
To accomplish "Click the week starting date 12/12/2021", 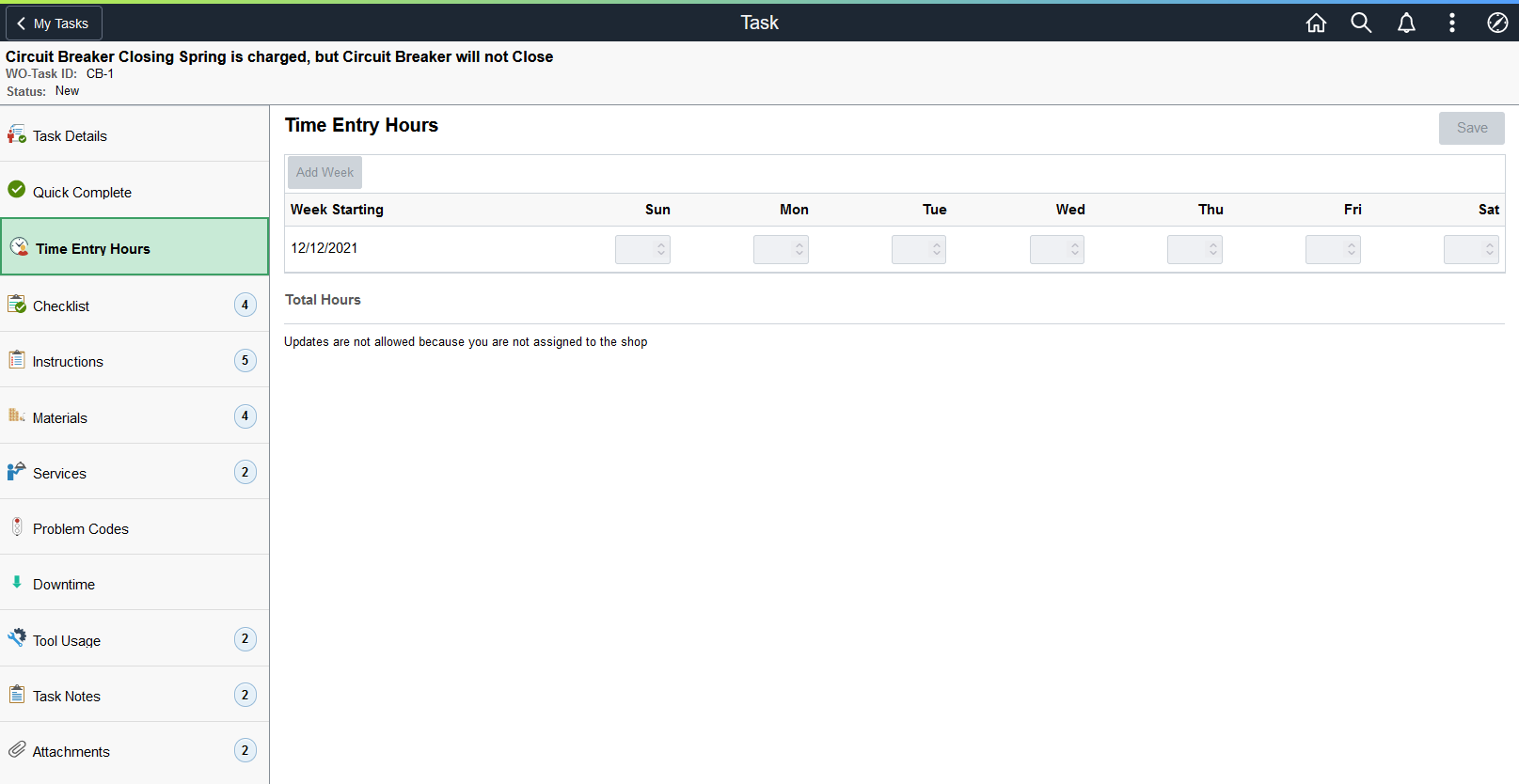I will (x=324, y=248).
